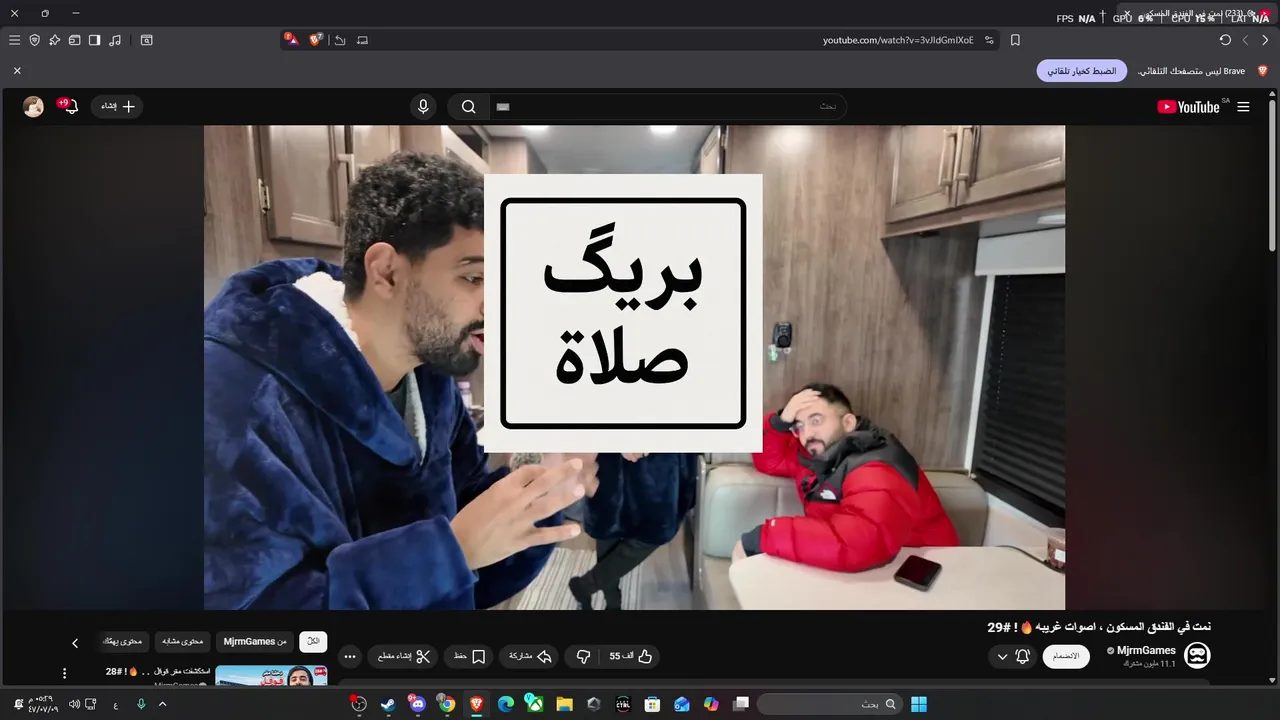Click the Share (مشاركة) button

click(x=529, y=656)
